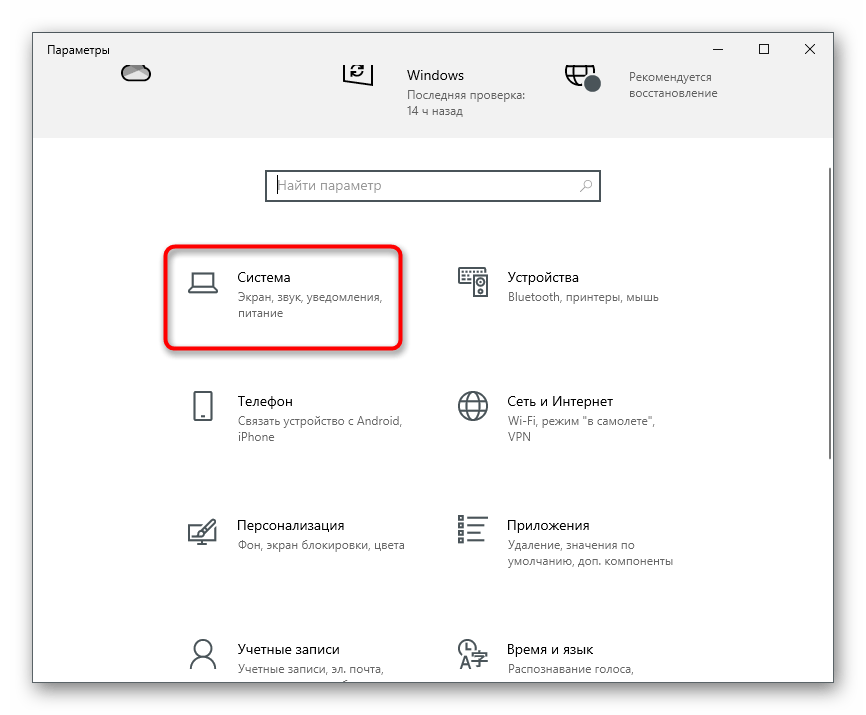
Task: Click the magnifier icon in search box
Action: pos(586,186)
